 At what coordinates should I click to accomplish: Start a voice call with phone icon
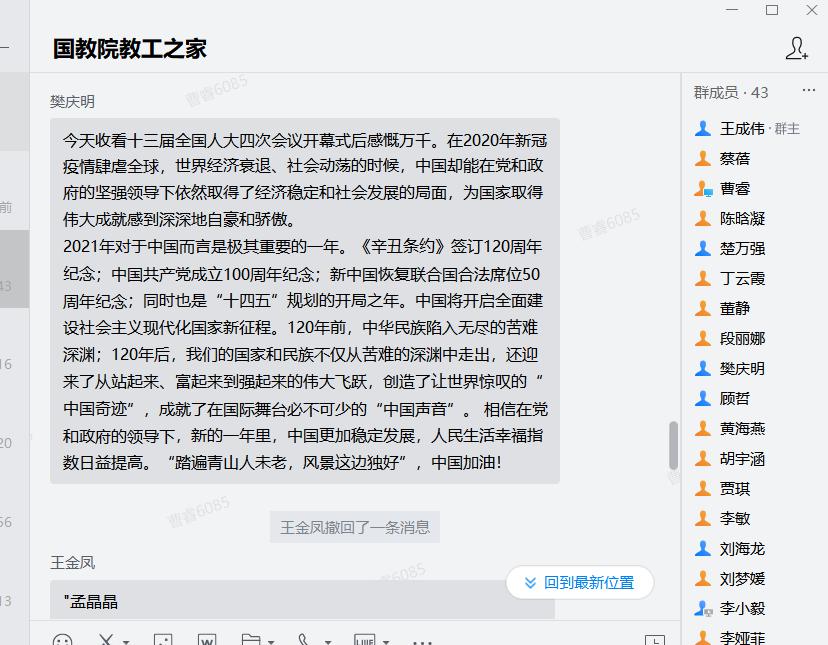[303, 640]
